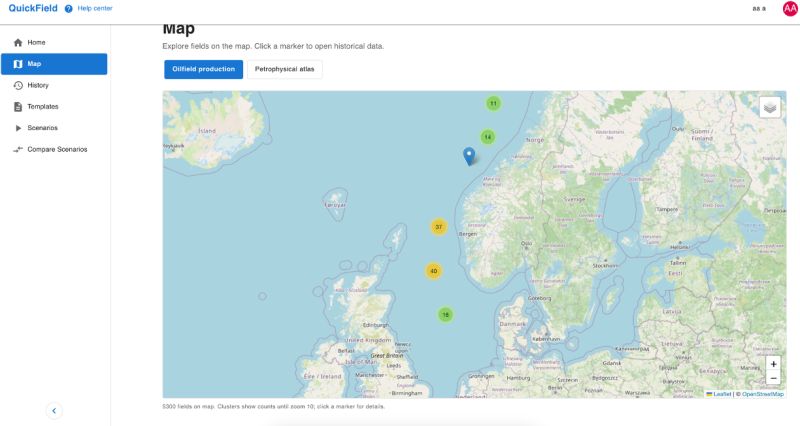Collapse the sidebar with chevron button

[54, 411]
